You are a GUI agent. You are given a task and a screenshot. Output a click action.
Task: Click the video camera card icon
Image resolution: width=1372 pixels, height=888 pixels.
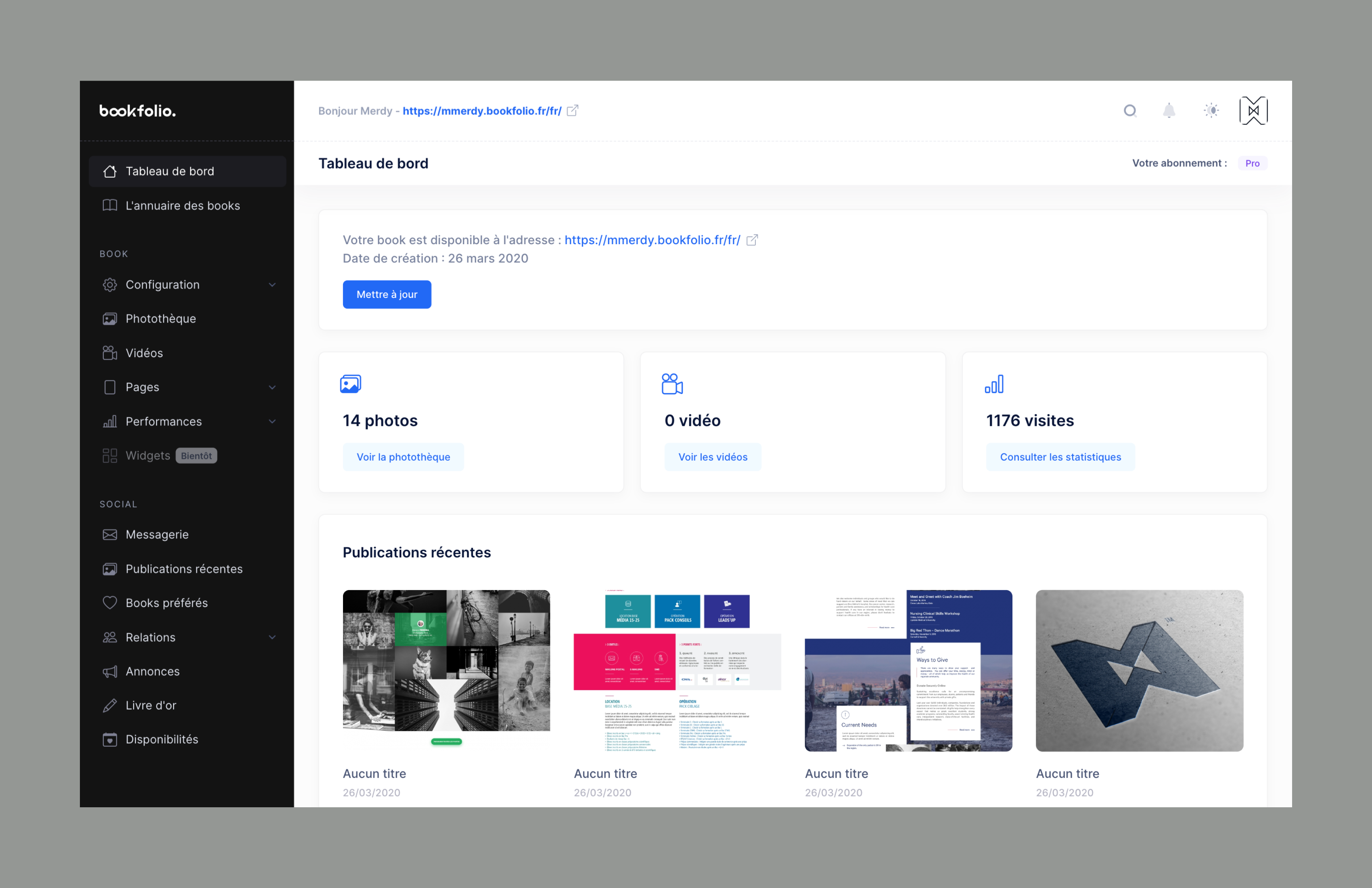coord(672,384)
